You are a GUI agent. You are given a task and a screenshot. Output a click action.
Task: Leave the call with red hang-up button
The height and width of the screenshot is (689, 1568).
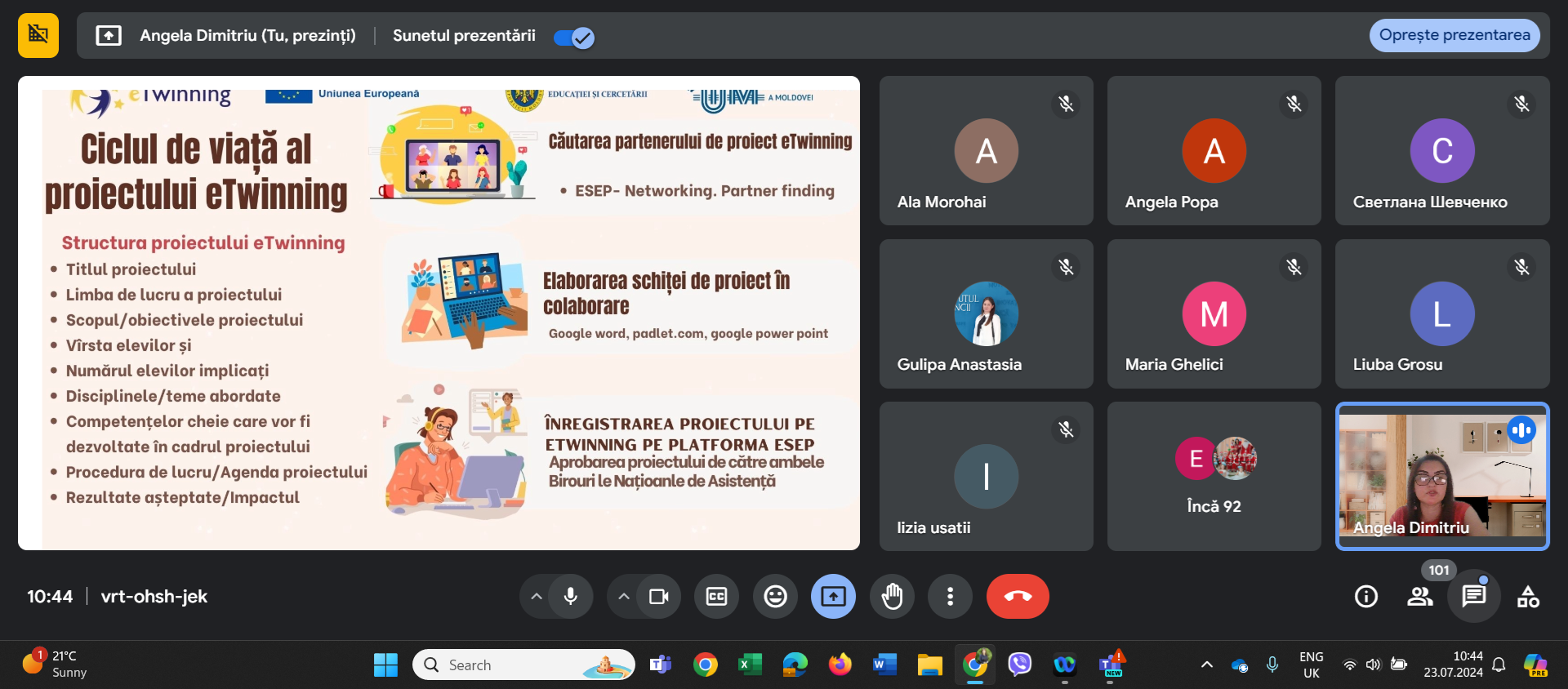[1018, 597]
